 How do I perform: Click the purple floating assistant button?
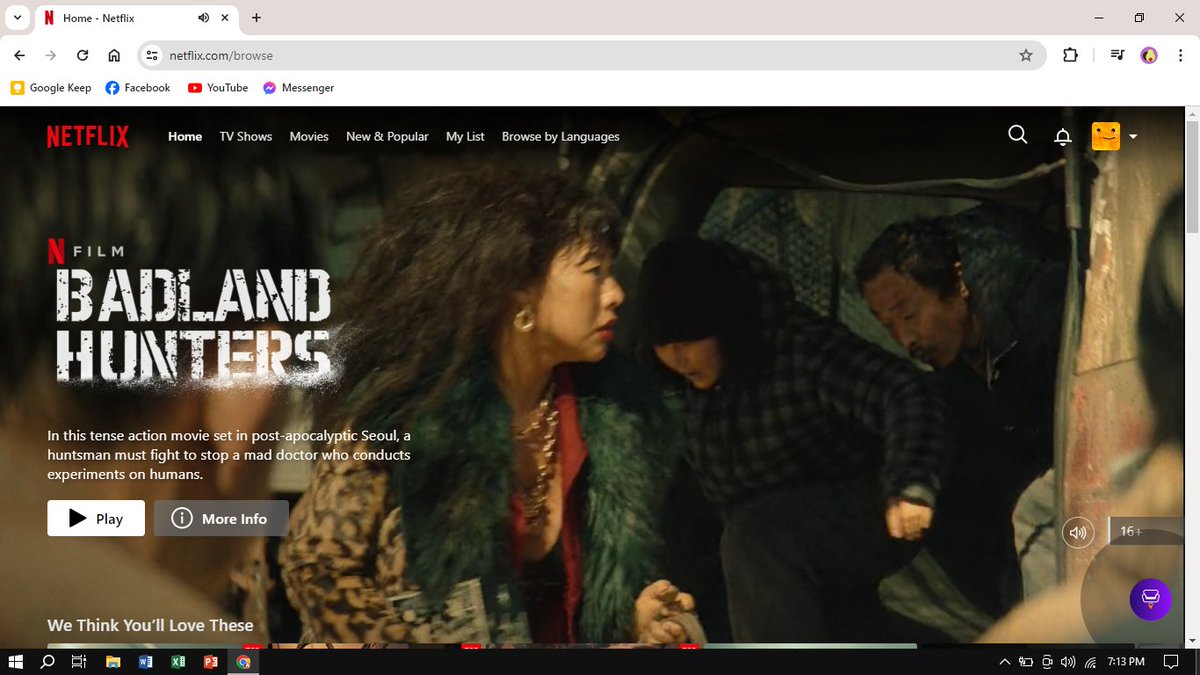[1150, 599]
